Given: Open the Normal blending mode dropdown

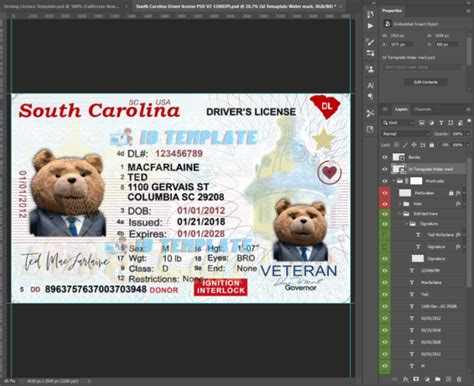Looking at the screenshot, I should 406,134.
